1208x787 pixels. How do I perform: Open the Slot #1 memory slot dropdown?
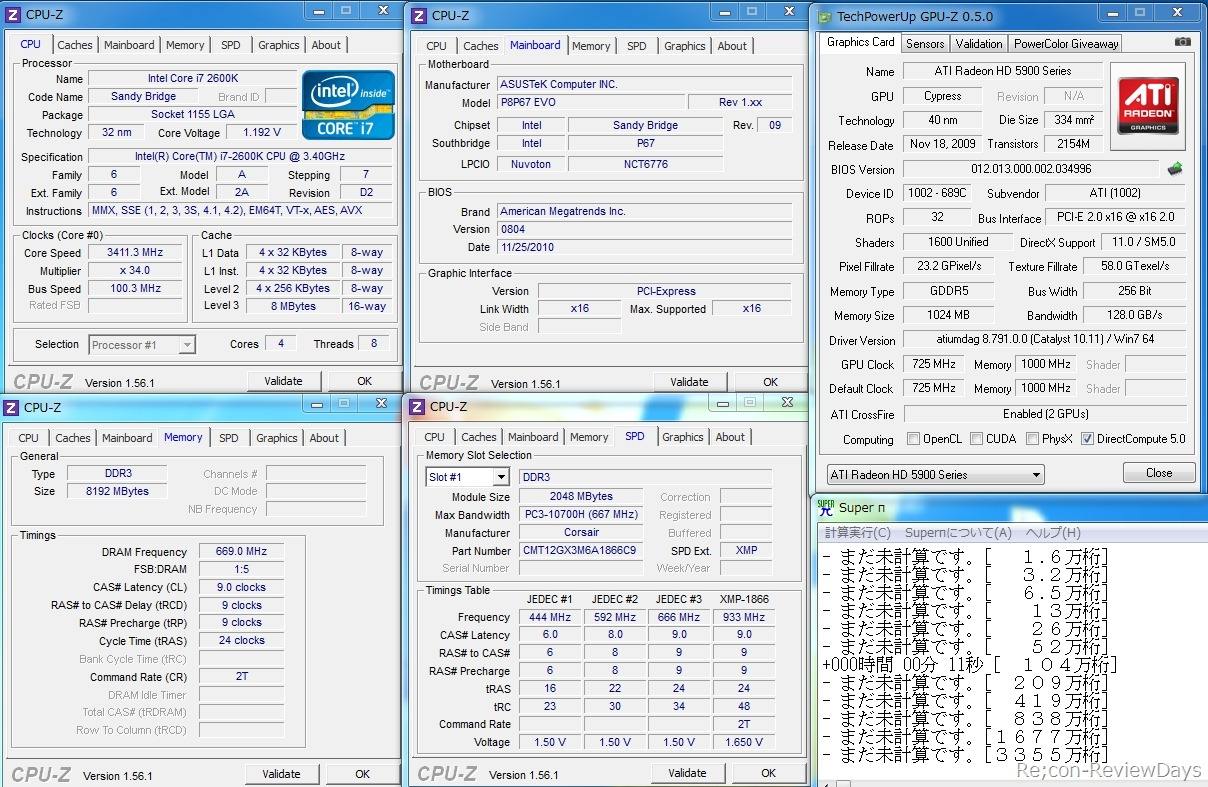pos(467,477)
